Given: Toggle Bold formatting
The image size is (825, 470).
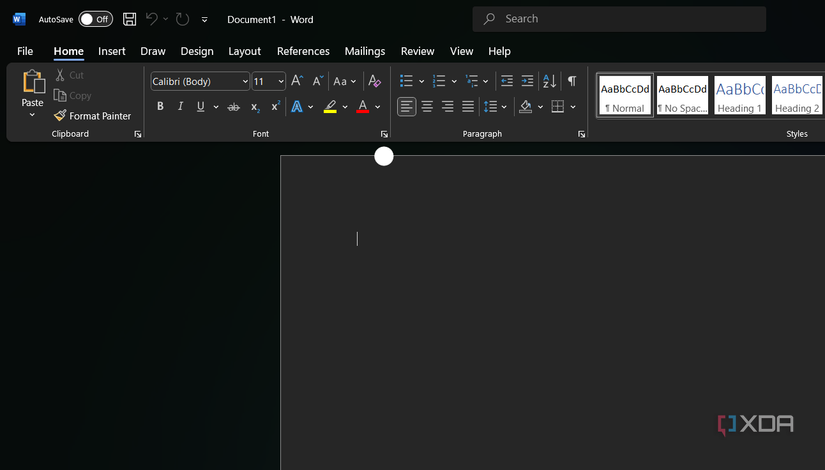Looking at the screenshot, I should coord(160,107).
